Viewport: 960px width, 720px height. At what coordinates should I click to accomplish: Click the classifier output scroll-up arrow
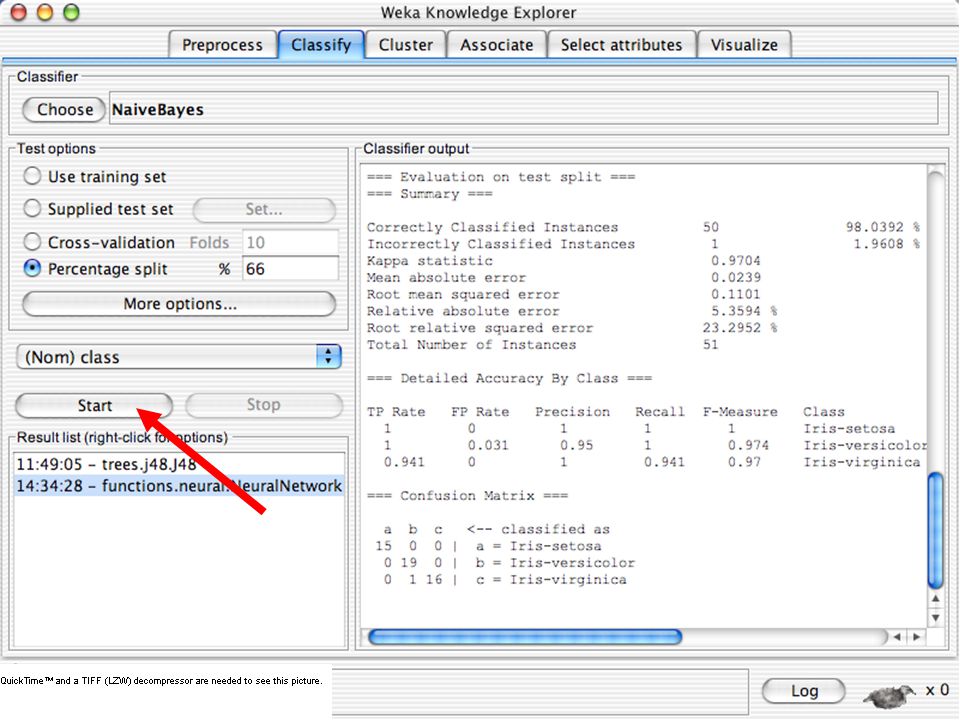(x=936, y=599)
